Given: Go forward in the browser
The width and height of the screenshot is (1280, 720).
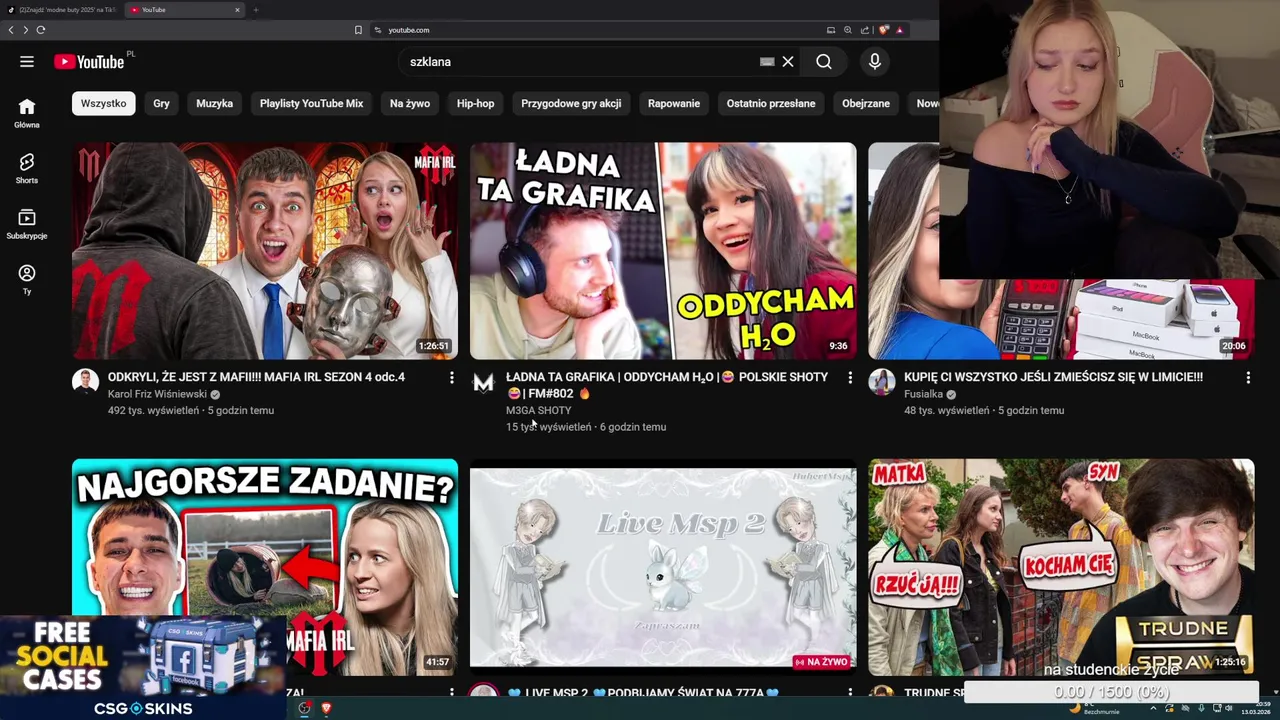Looking at the screenshot, I should (x=26, y=30).
